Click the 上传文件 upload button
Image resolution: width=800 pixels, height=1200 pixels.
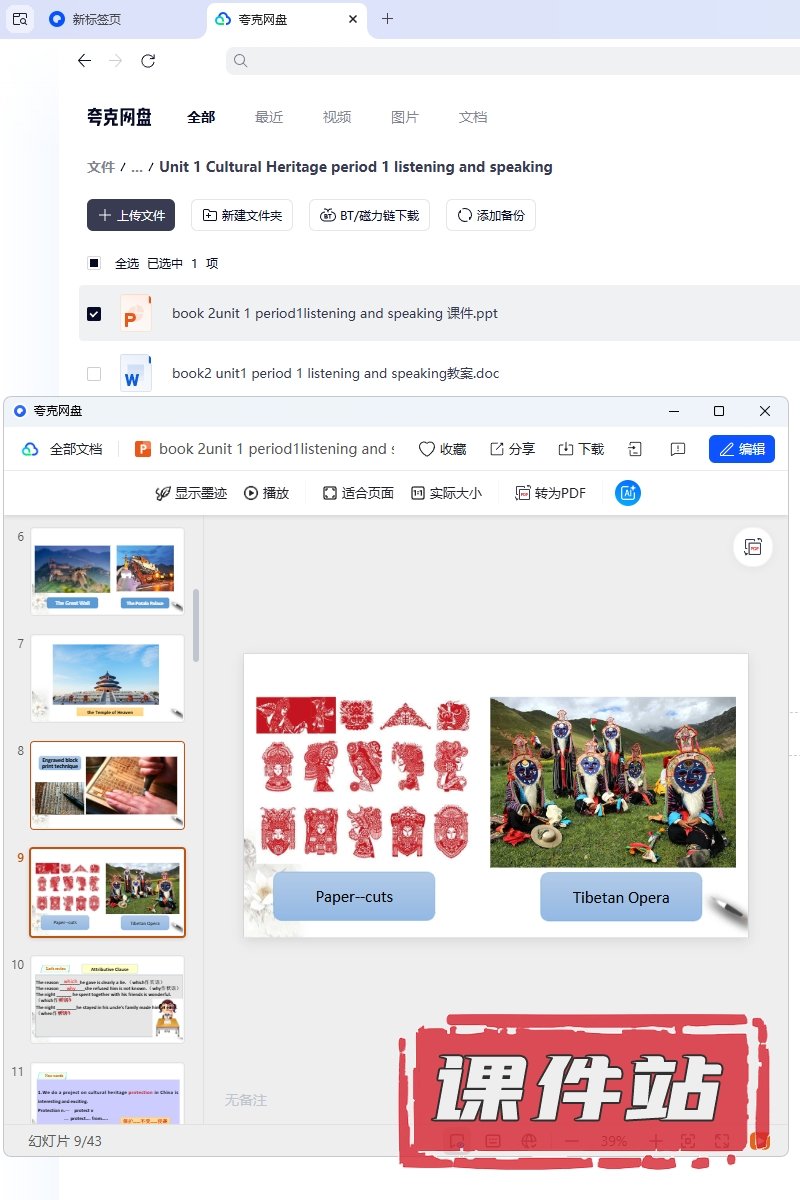[x=131, y=215]
